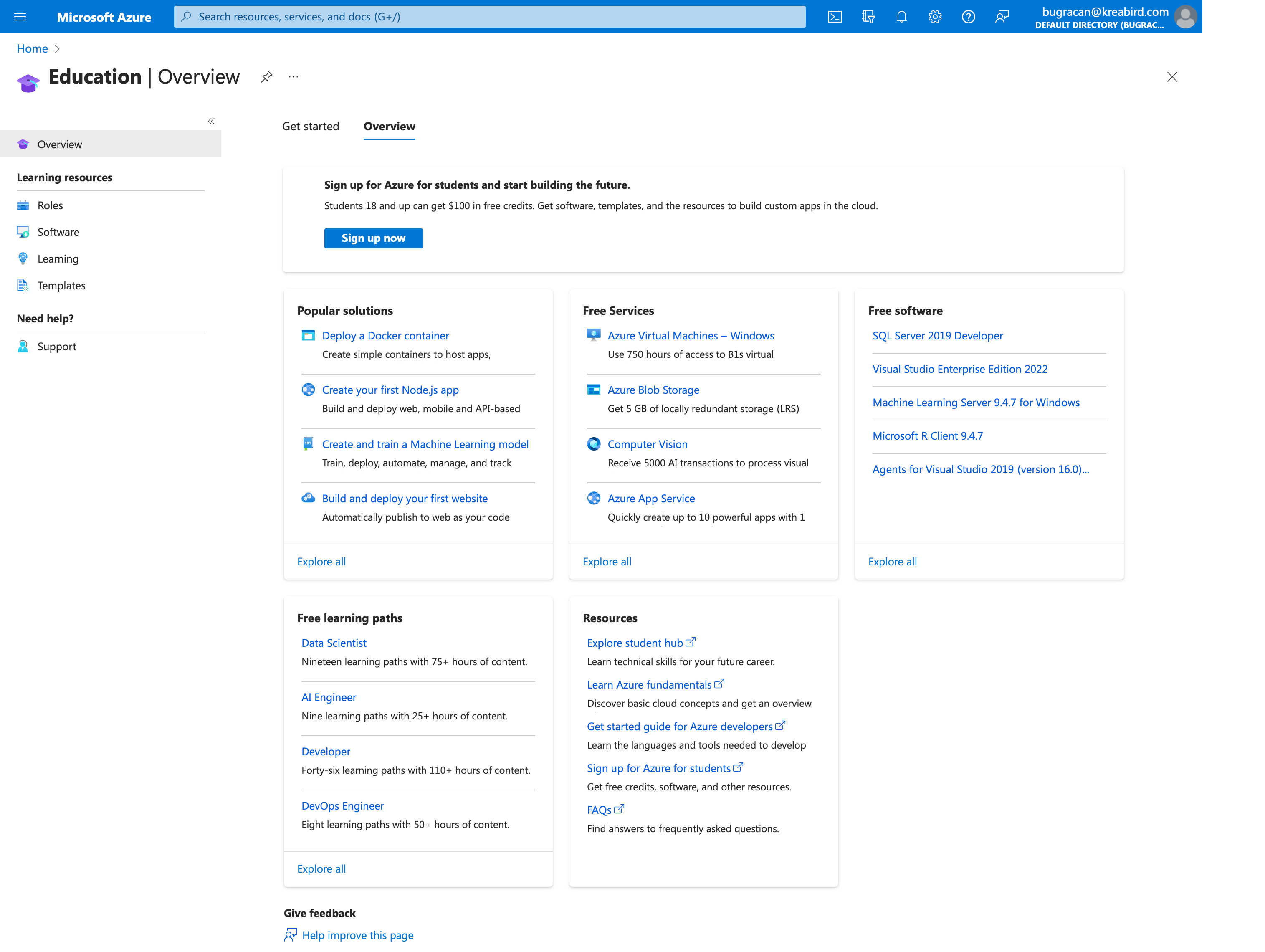Open the FAQs link

coord(606,810)
